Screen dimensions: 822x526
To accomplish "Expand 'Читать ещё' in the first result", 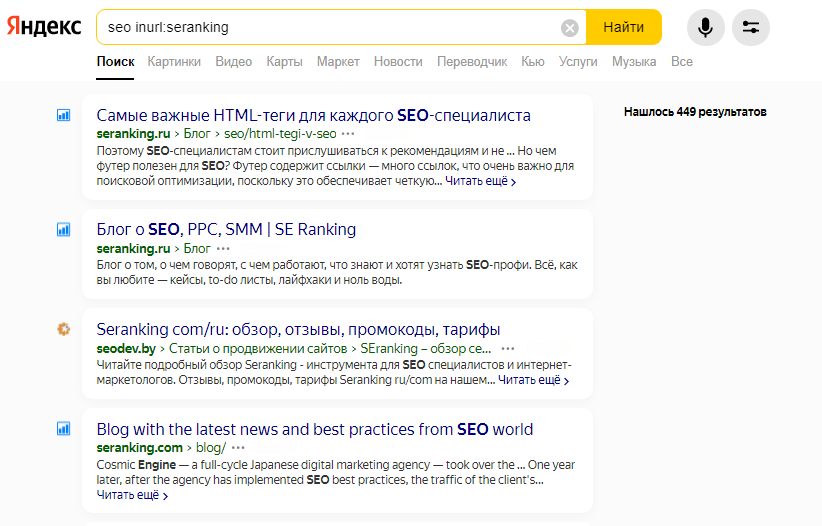I will coord(480,182).
